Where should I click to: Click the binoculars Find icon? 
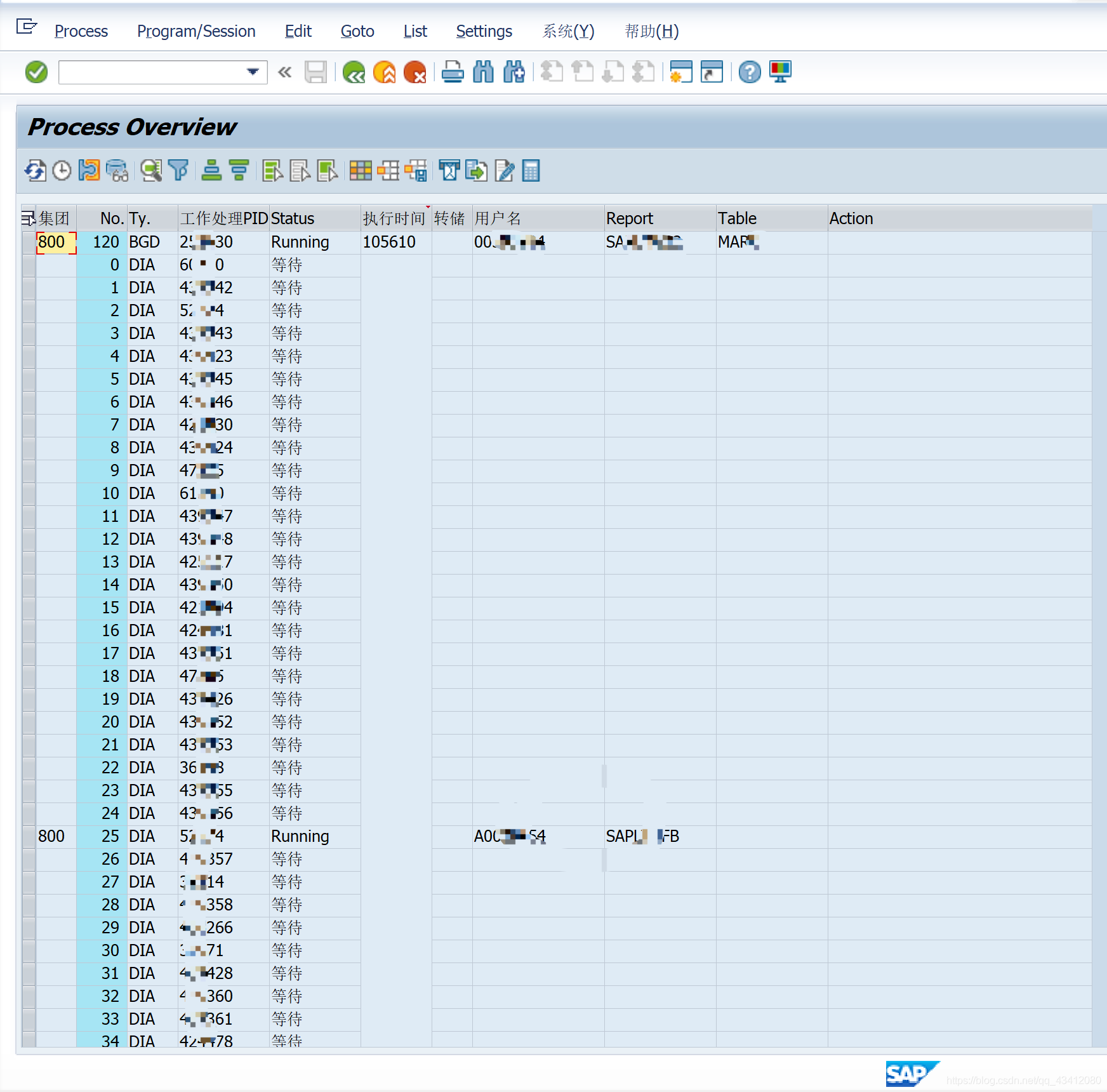click(484, 72)
